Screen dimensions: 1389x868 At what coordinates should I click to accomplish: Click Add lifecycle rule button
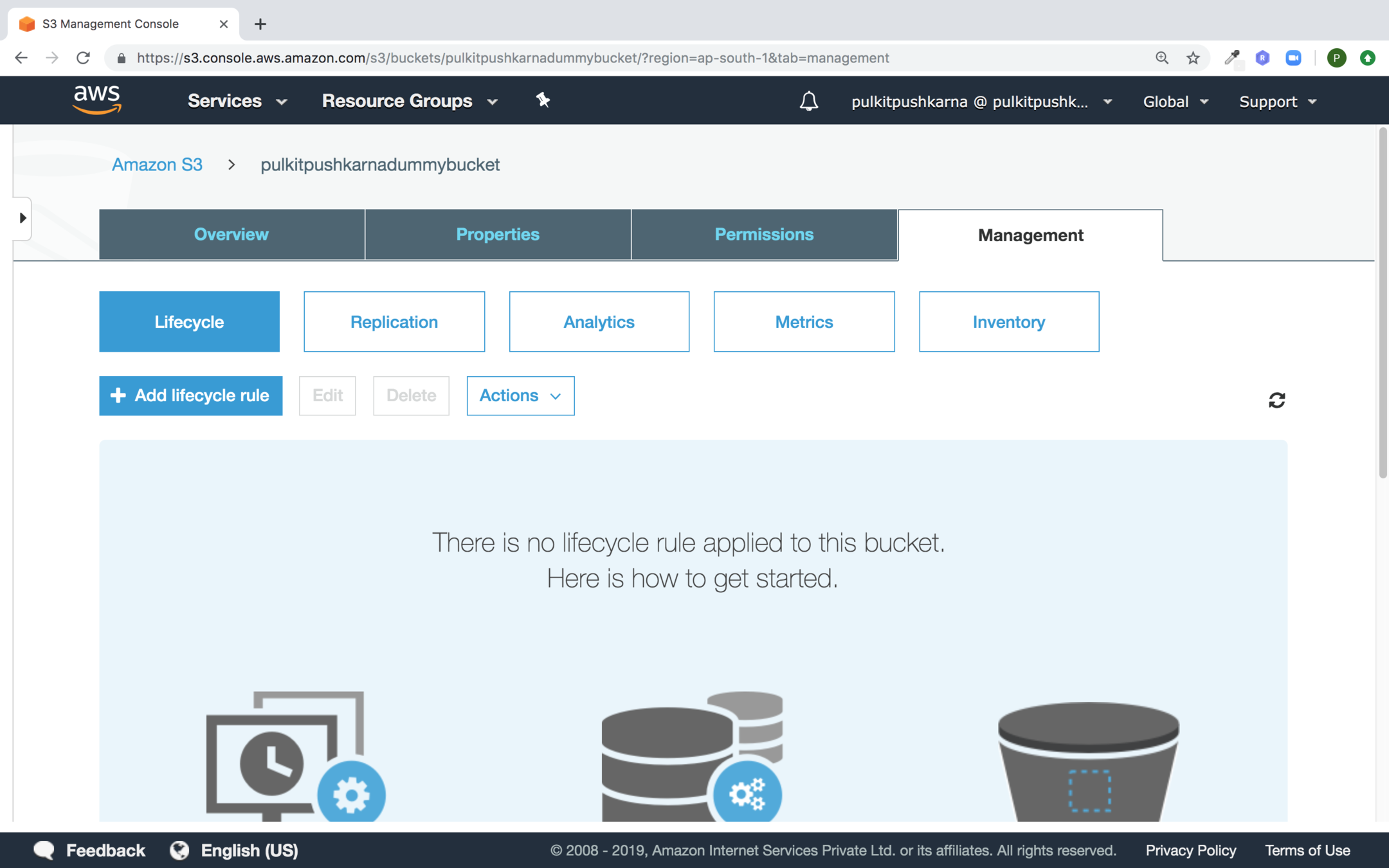click(190, 395)
